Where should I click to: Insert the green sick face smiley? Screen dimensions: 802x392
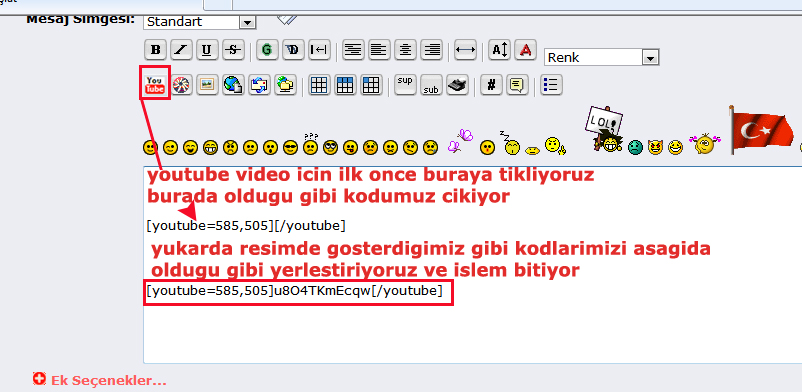(x=635, y=148)
